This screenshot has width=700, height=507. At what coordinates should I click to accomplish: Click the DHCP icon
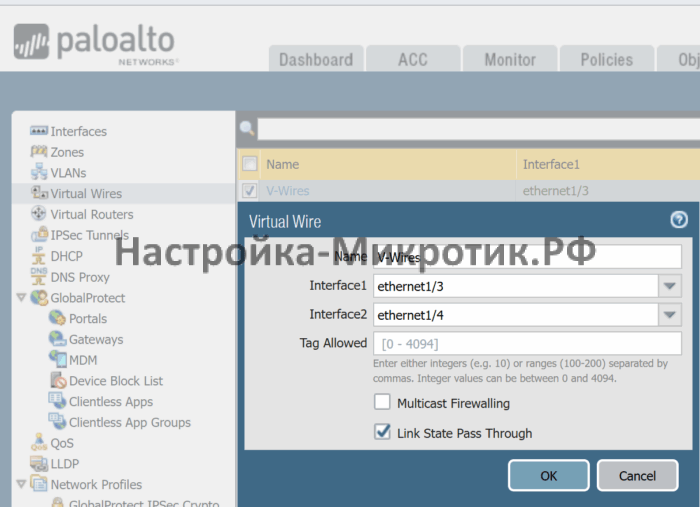click(39, 255)
